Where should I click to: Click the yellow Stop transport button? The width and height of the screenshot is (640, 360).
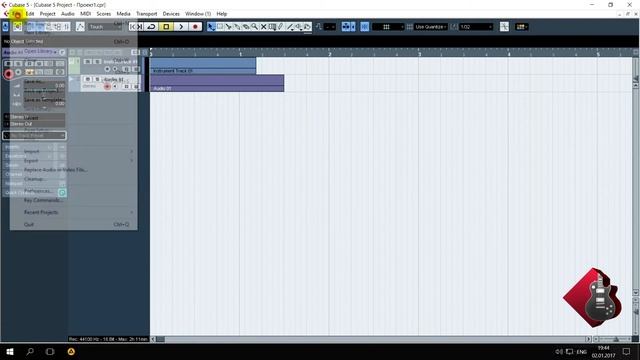166,27
